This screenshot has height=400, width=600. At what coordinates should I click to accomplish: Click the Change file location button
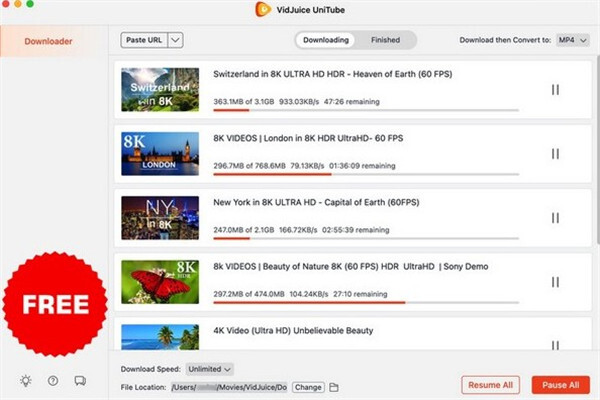pyautogui.click(x=308, y=387)
